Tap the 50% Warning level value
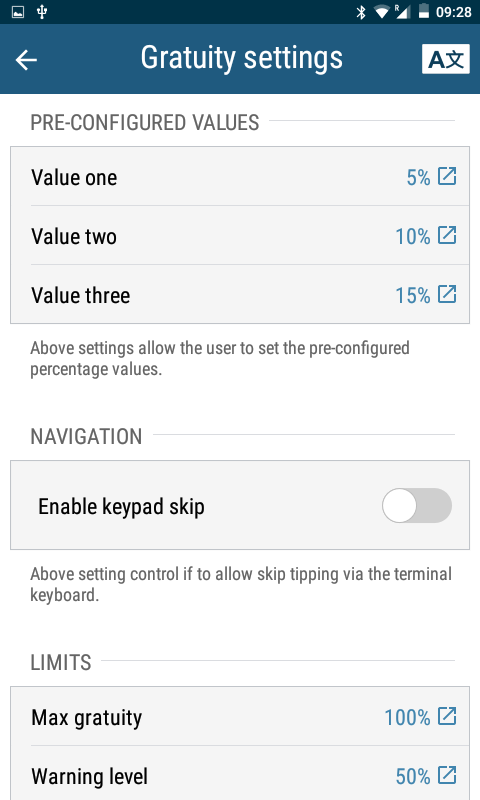This screenshot has width=480, height=800. coord(413,777)
